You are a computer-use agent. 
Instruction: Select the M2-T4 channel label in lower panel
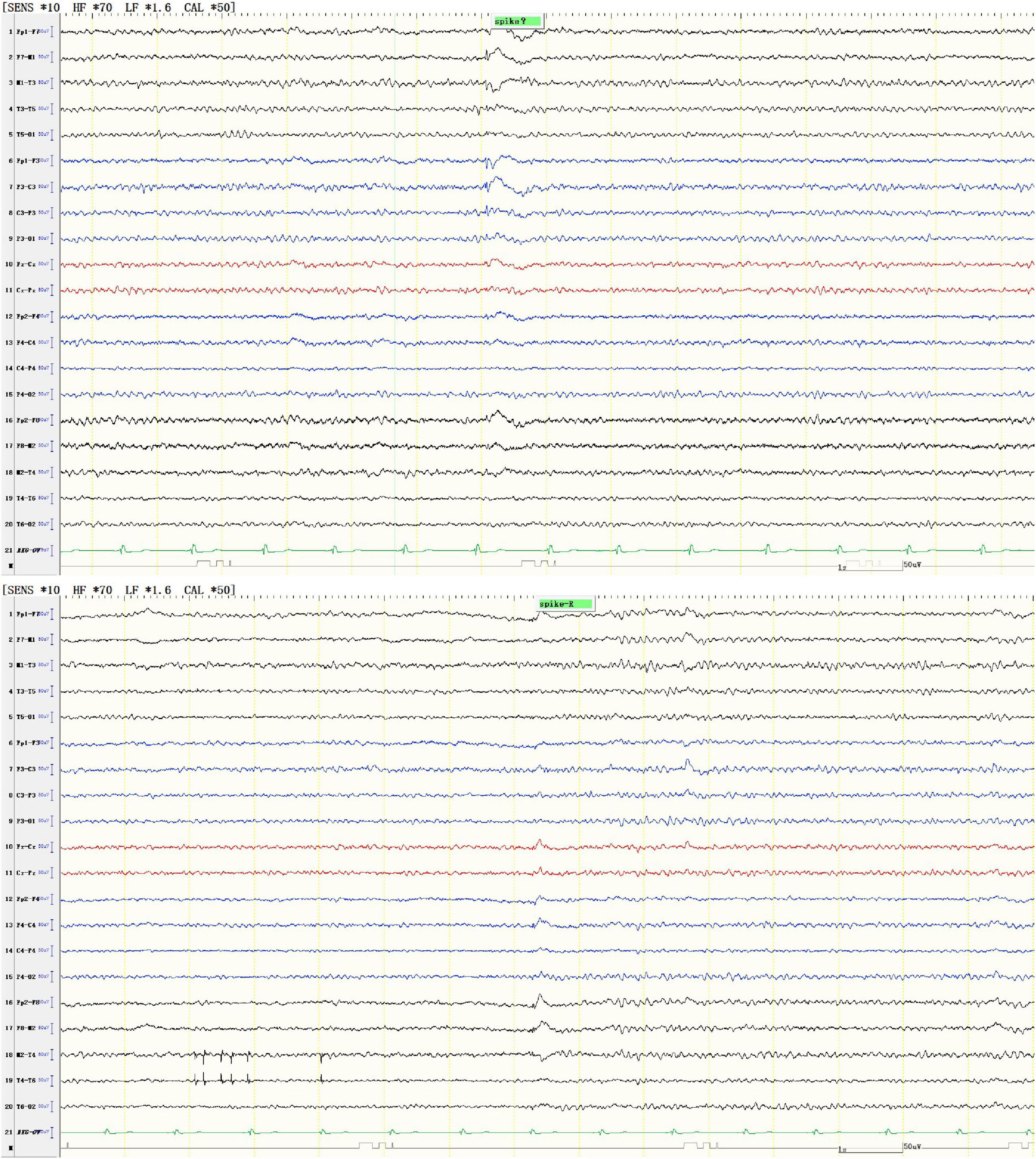26,1055
